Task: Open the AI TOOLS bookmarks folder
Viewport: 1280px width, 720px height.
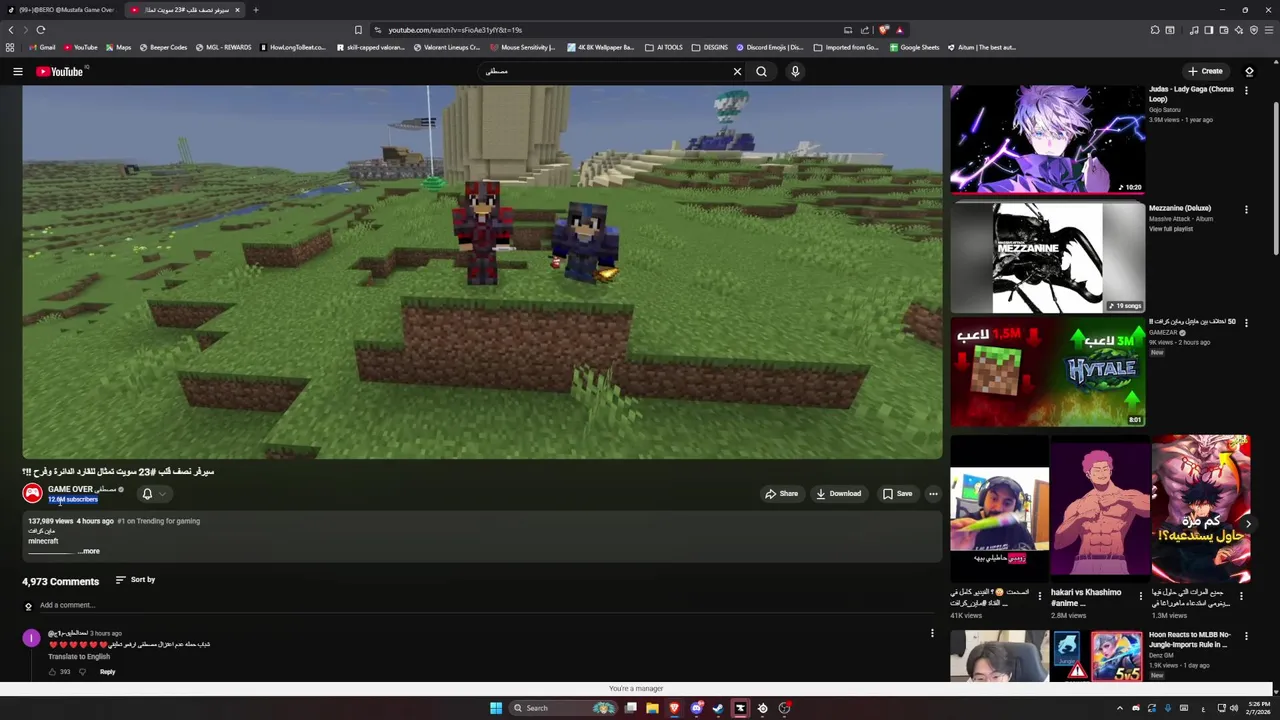Action: [664, 47]
